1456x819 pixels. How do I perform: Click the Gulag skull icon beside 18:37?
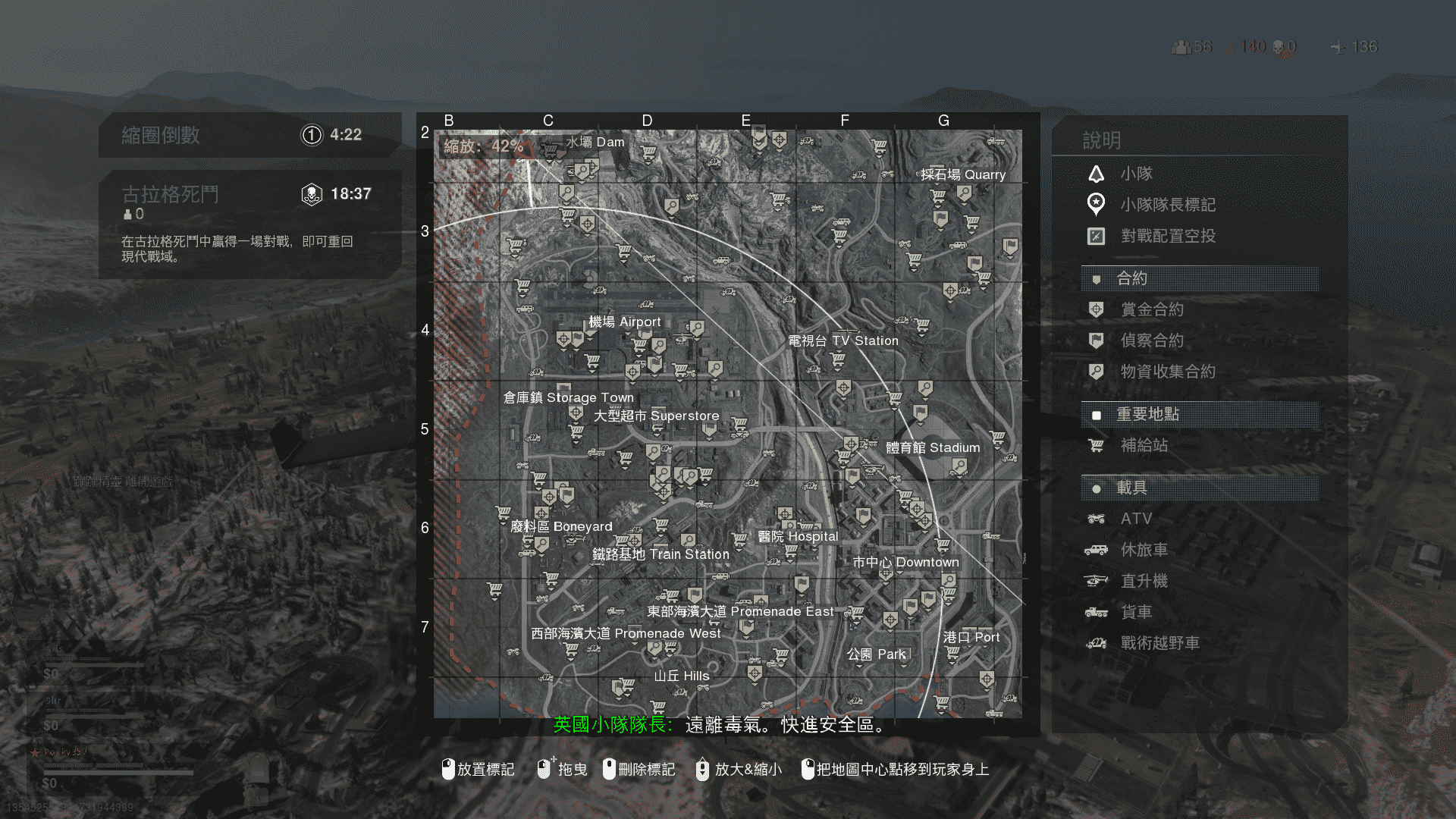click(x=312, y=194)
